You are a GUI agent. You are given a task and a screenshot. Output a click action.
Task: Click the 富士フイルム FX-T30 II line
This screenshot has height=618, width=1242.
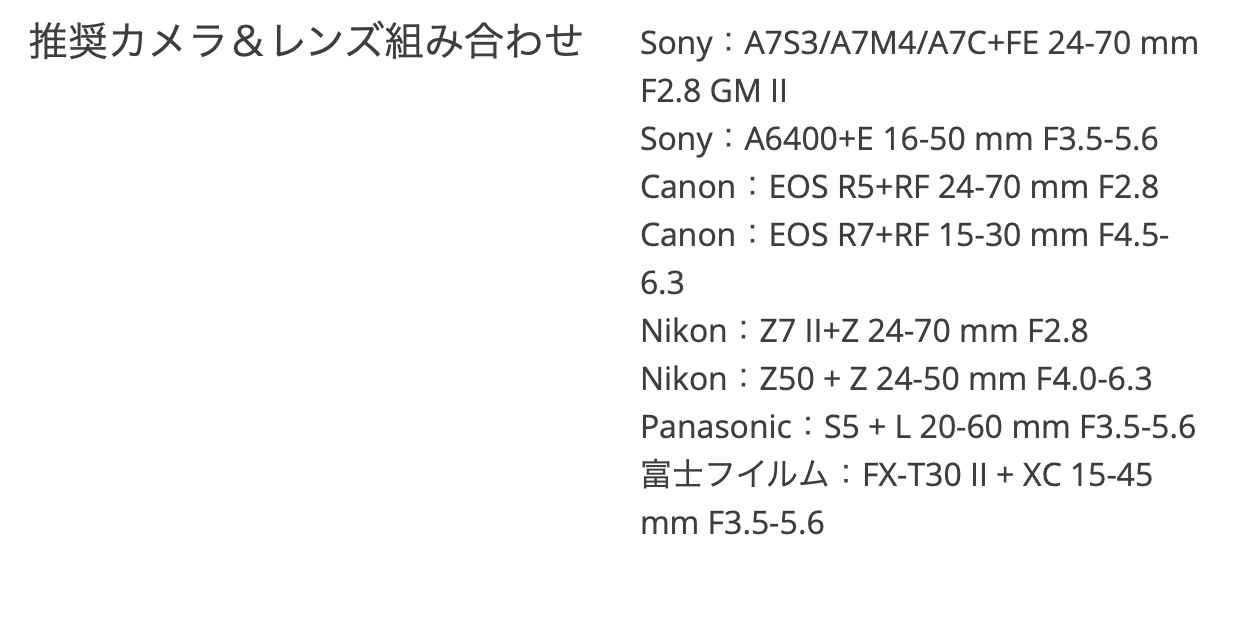click(896, 475)
